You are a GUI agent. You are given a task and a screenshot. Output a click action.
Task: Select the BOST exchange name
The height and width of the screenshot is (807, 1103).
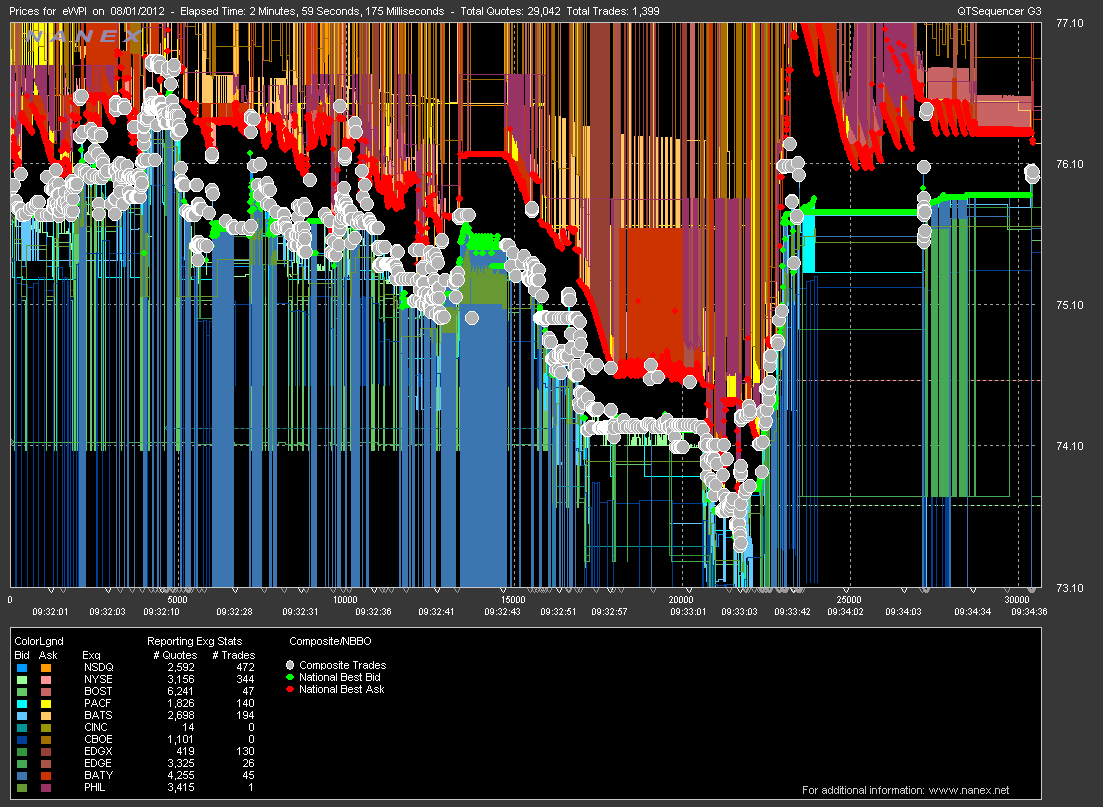(98, 692)
